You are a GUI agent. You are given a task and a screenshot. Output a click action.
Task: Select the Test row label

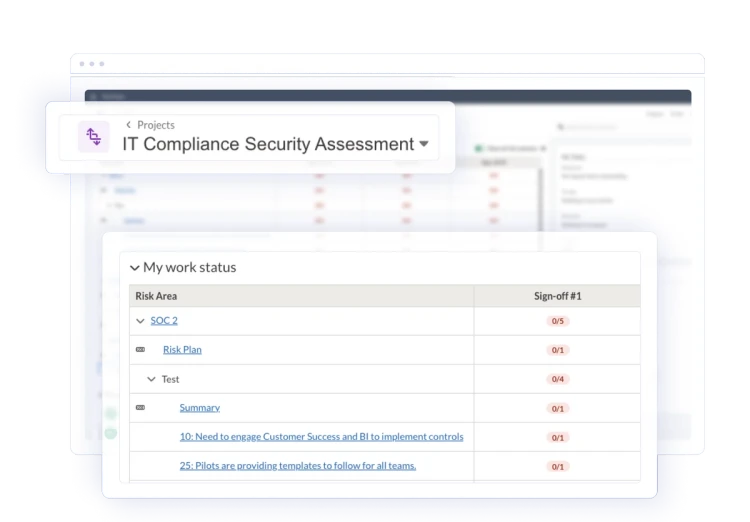171,379
